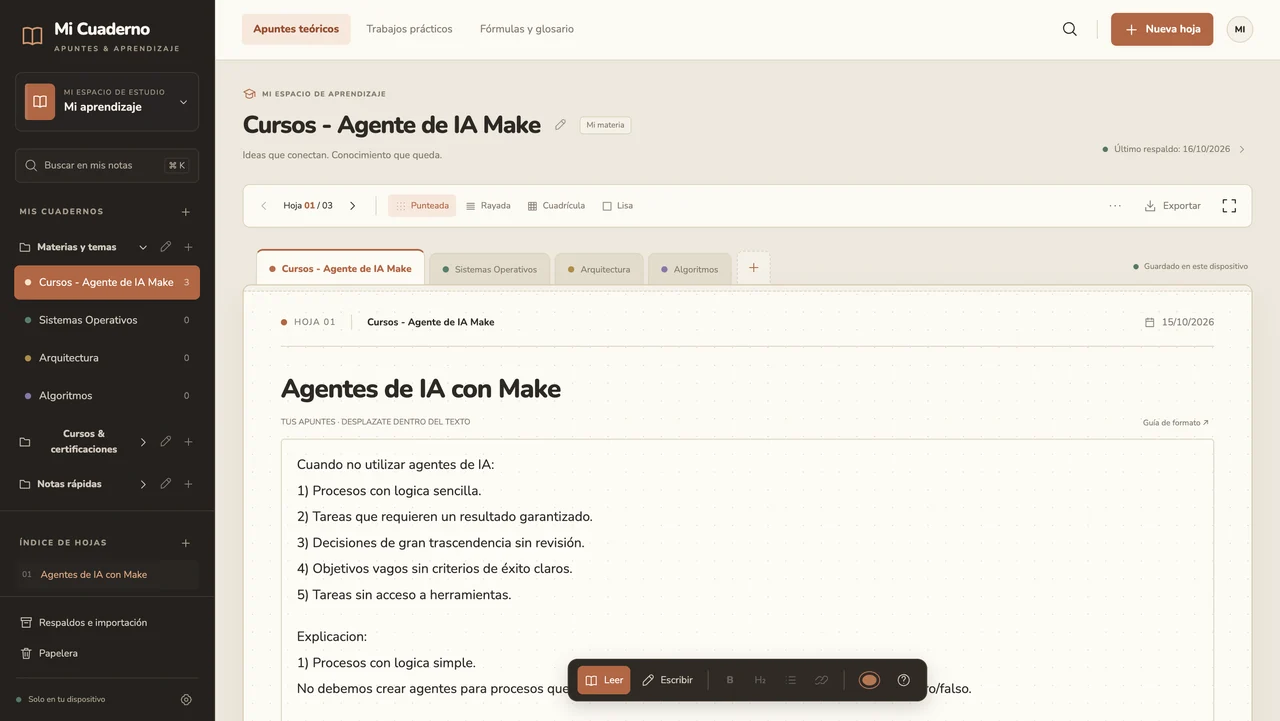The width and height of the screenshot is (1280, 721).
Task: Select the Cuadrícula paper style
Action: click(x=556, y=206)
